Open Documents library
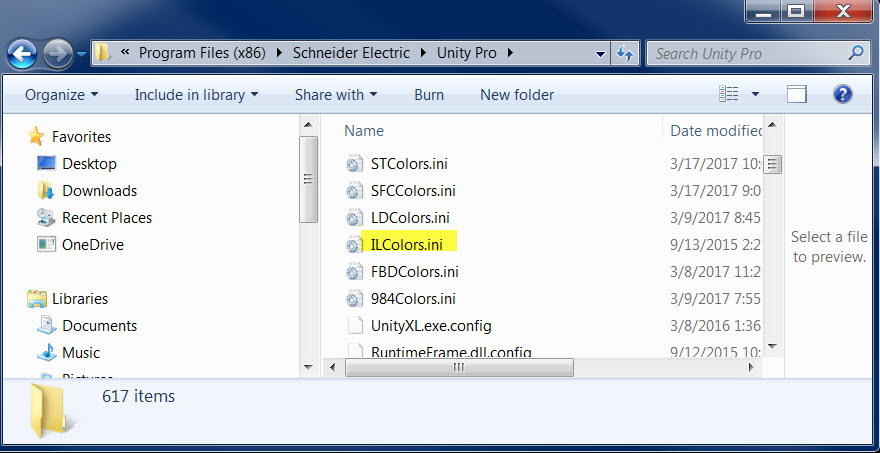 pos(99,326)
